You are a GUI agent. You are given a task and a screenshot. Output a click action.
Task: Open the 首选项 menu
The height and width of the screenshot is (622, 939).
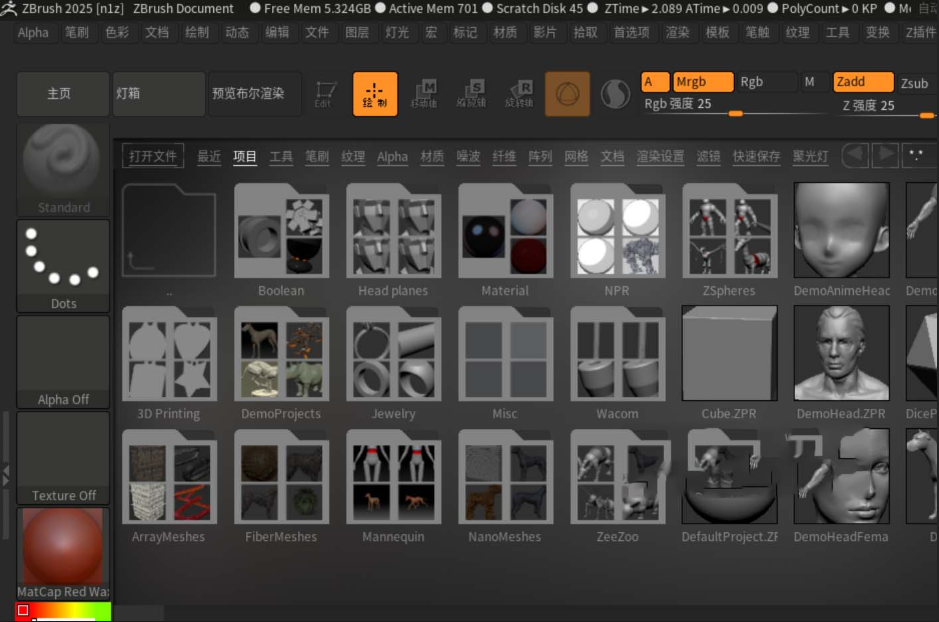(631, 32)
